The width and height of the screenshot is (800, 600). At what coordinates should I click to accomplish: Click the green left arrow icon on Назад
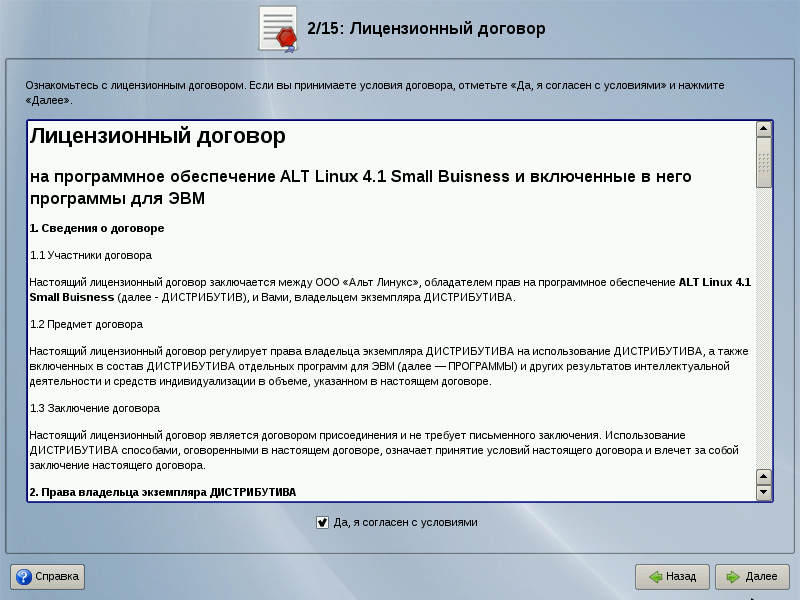click(x=656, y=577)
